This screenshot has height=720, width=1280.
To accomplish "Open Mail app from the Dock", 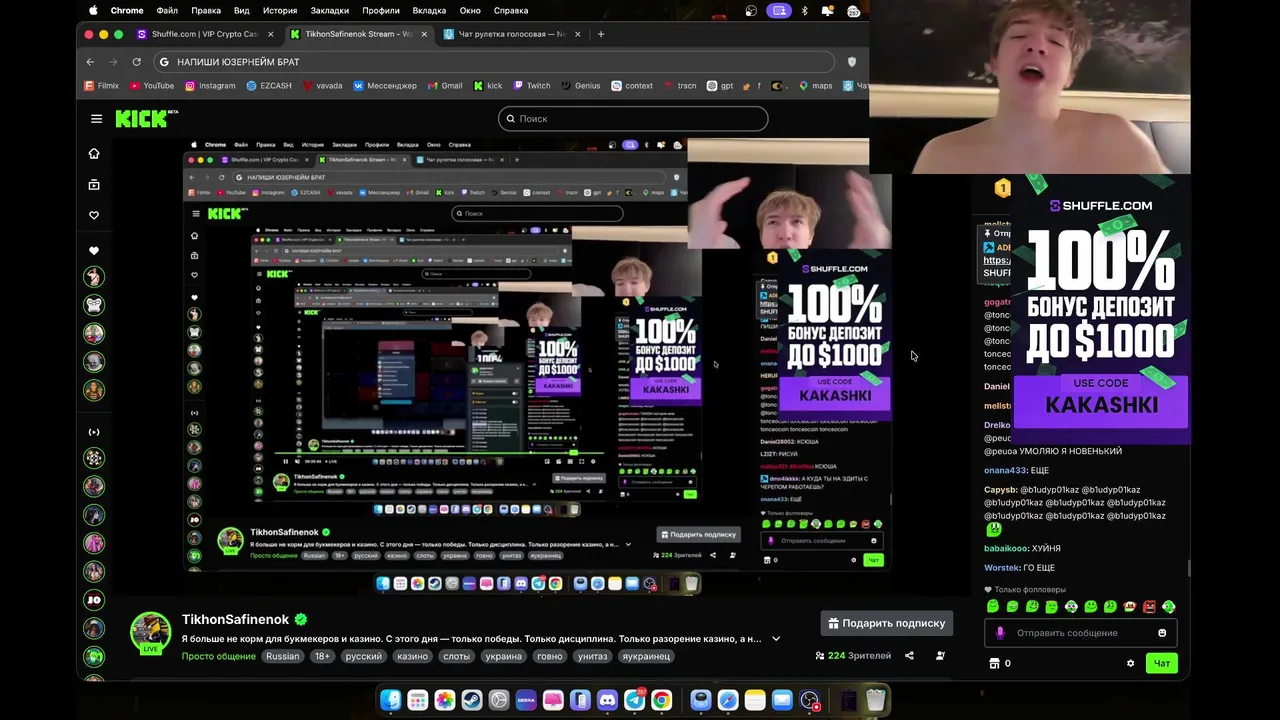I will pyautogui.click(x=782, y=701).
